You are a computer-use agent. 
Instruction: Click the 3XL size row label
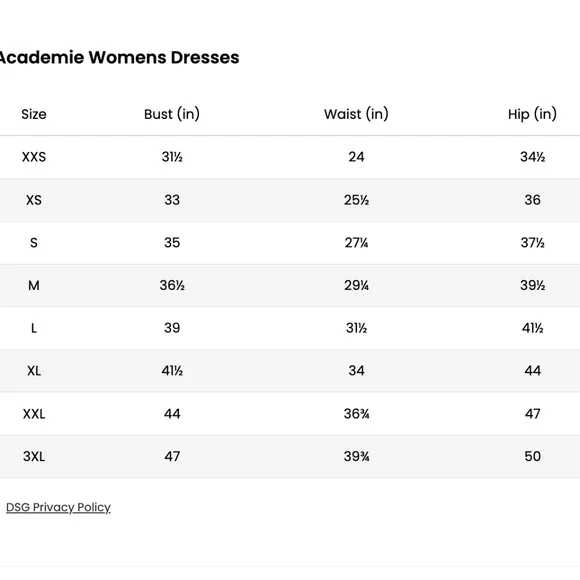point(34,456)
